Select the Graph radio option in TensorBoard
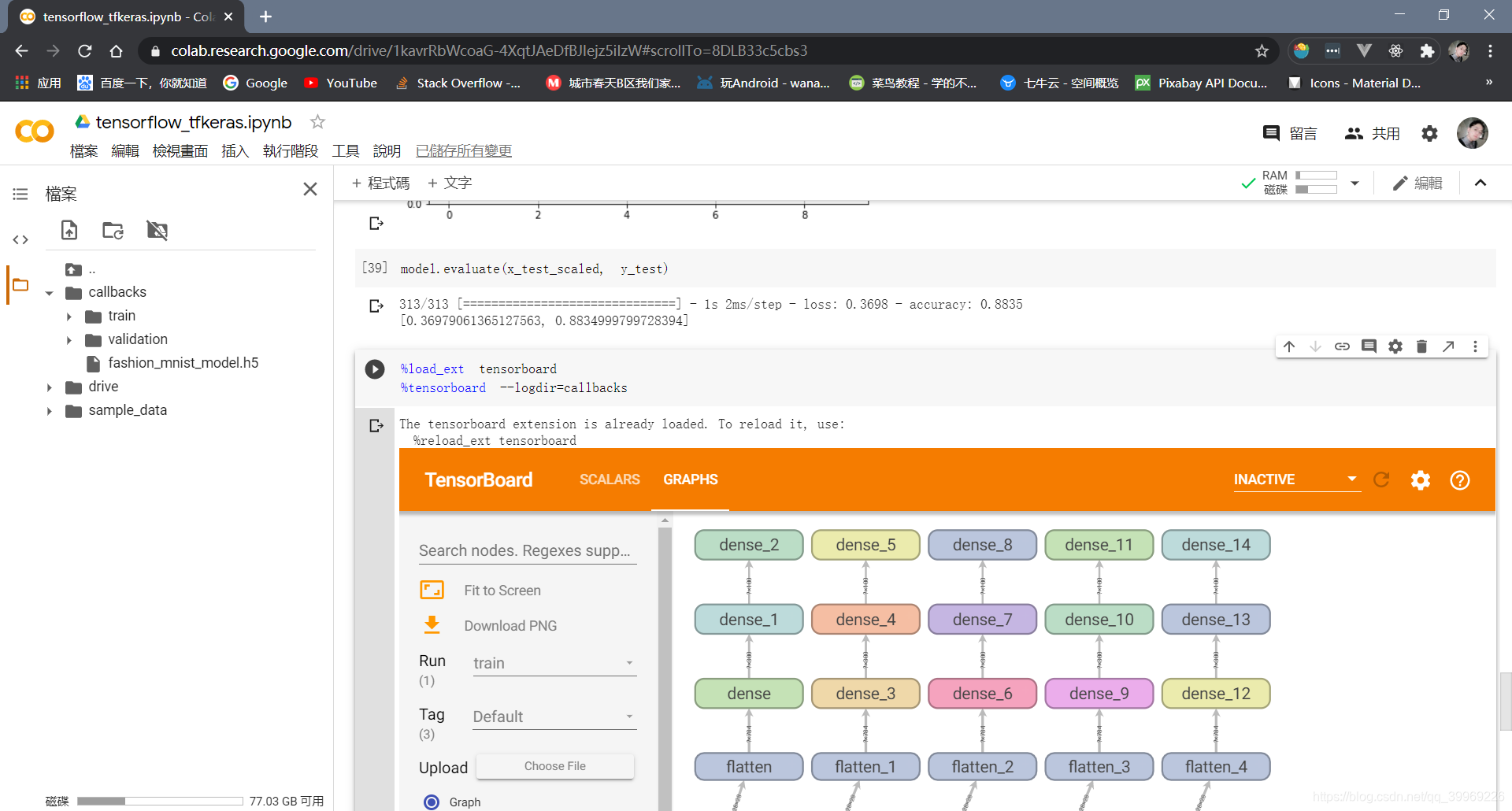1512x811 pixels. pyautogui.click(x=432, y=802)
